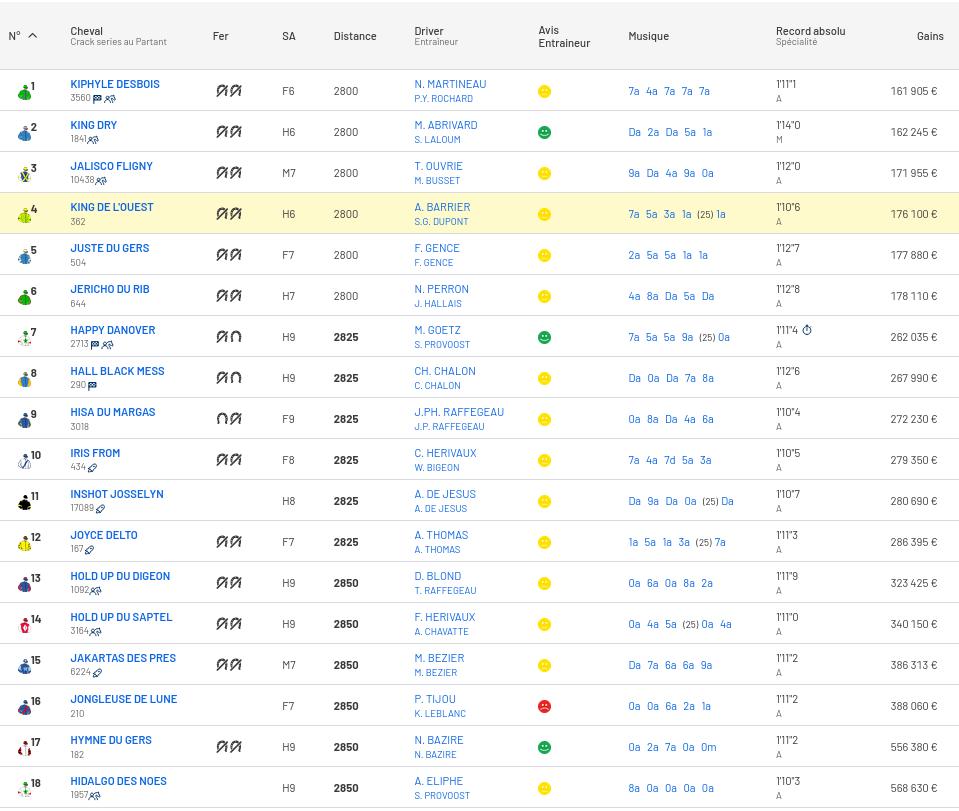This screenshot has width=959, height=811.
Task: Sort by Record absolu column header
Action: point(810,31)
